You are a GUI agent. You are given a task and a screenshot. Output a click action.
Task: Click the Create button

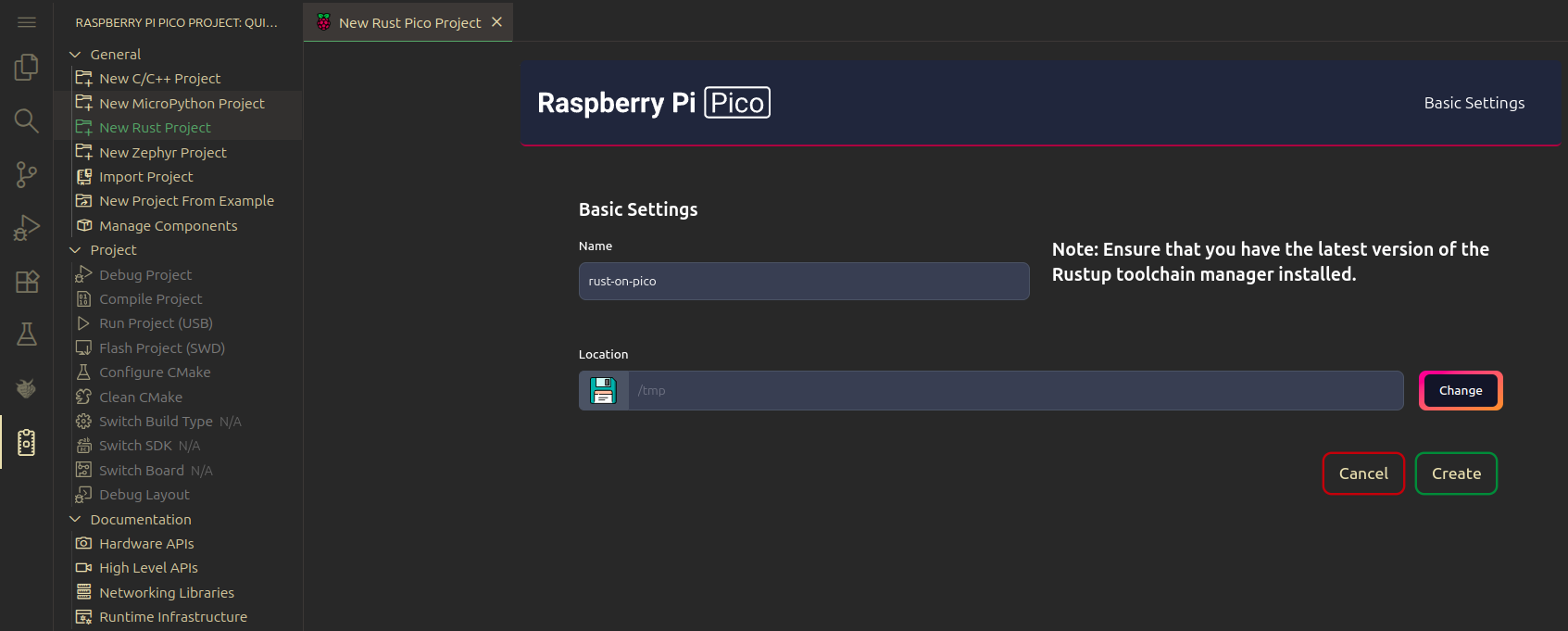click(1455, 473)
